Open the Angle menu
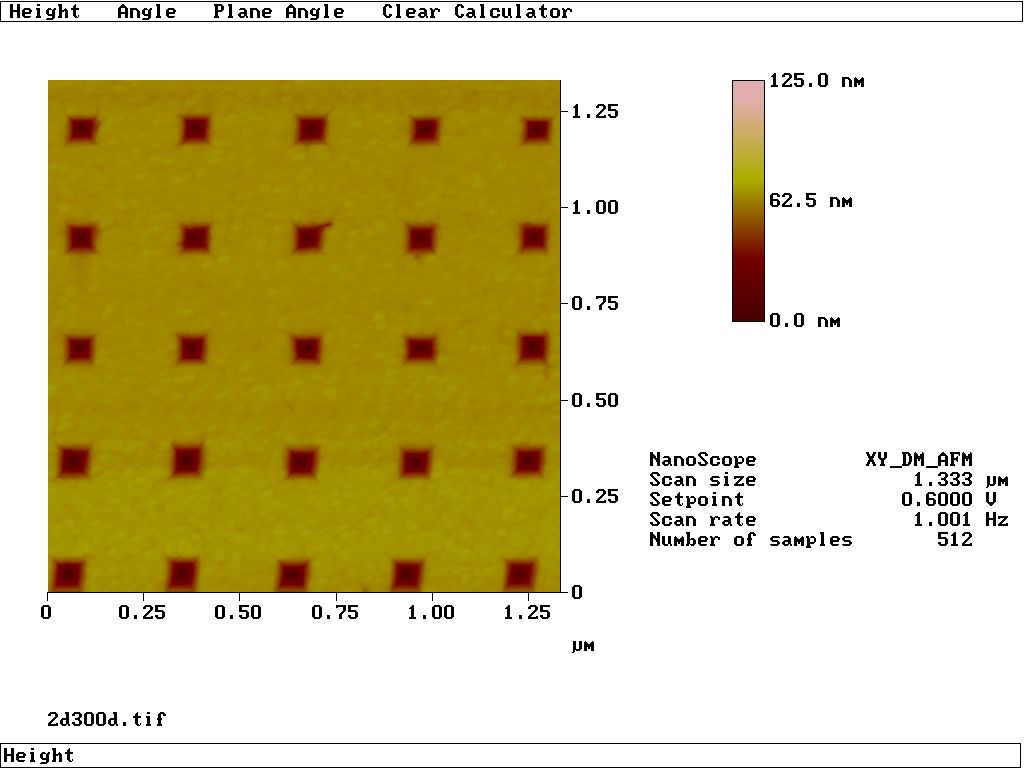This screenshot has width=1024, height=768. coord(146,12)
